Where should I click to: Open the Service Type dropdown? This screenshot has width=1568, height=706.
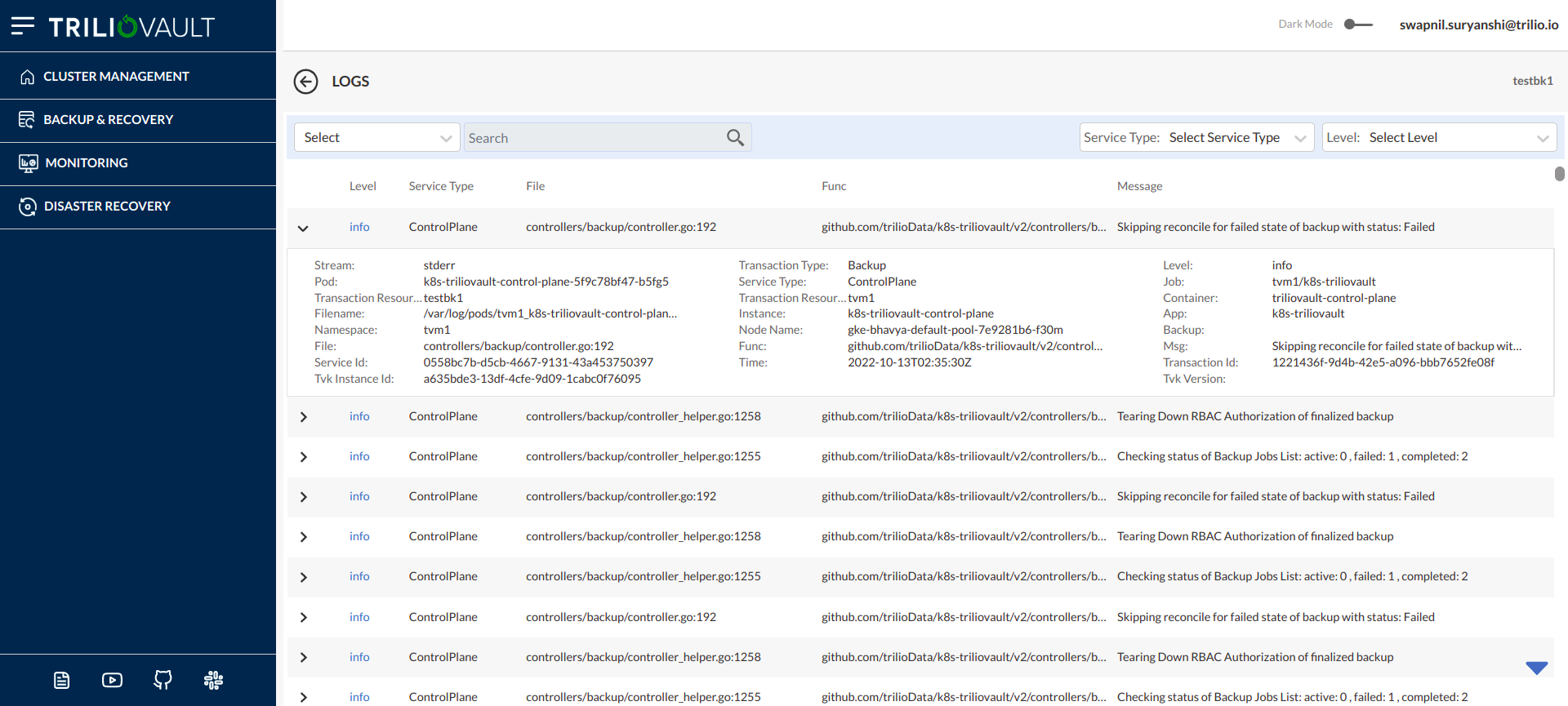[1196, 138]
